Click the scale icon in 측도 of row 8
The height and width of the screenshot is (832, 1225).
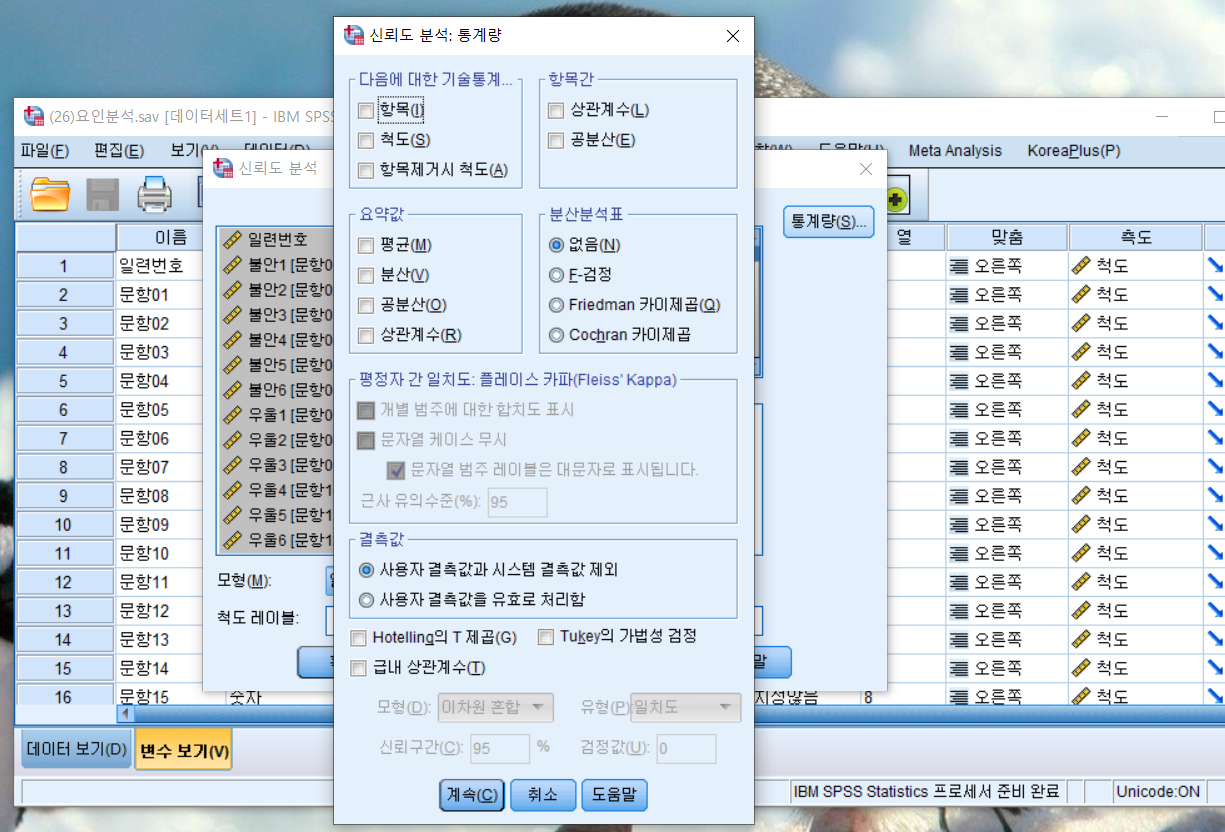[x=1080, y=467]
